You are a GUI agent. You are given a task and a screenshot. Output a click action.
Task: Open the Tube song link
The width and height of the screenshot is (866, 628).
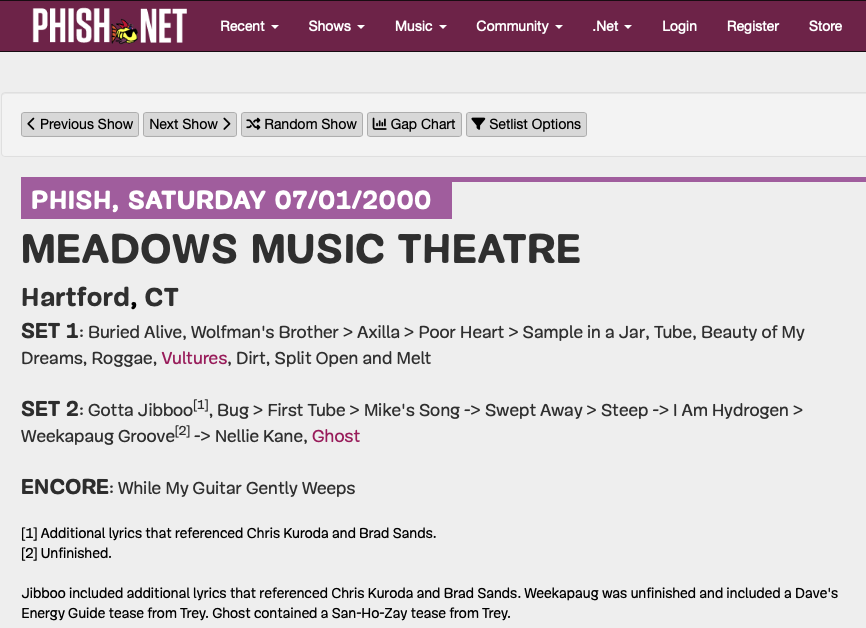click(673, 332)
